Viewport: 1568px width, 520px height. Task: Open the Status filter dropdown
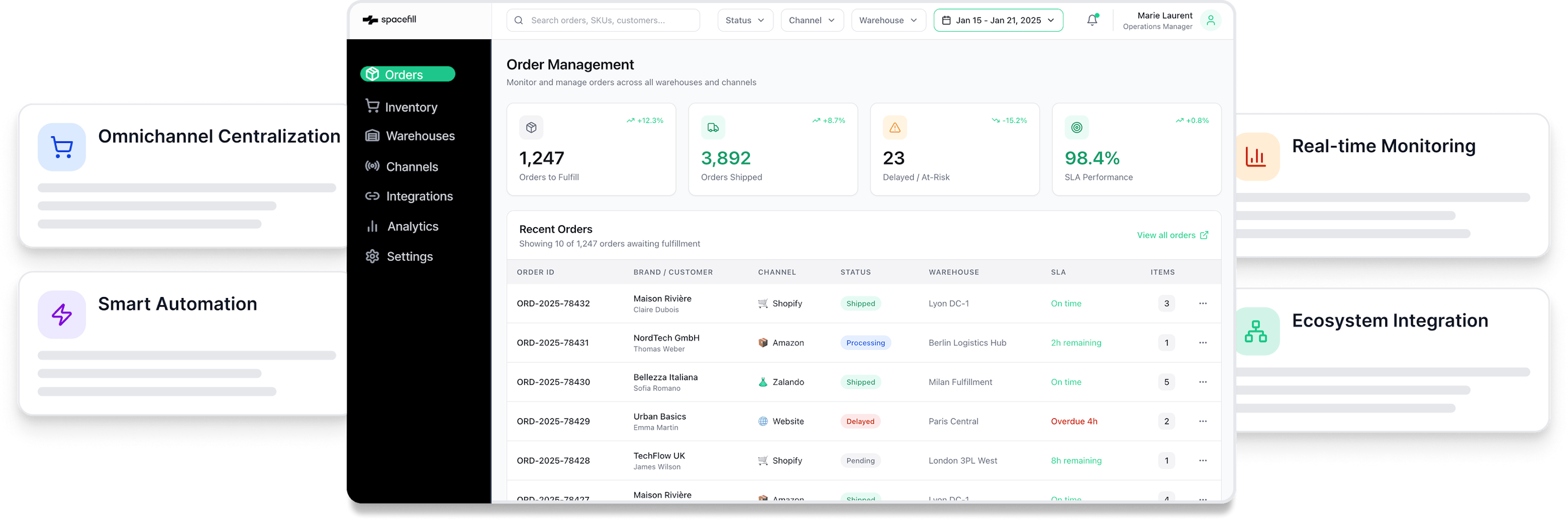[x=744, y=20]
